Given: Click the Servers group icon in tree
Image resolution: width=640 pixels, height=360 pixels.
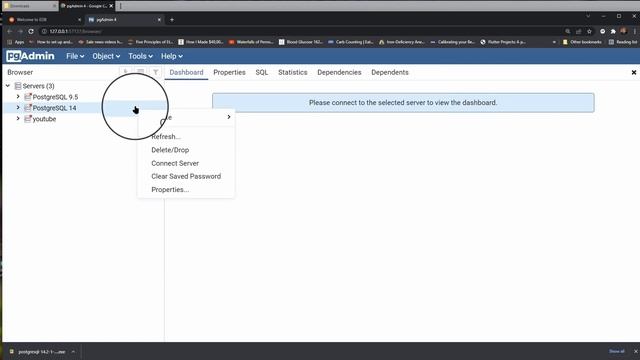Looking at the screenshot, I should [18, 86].
